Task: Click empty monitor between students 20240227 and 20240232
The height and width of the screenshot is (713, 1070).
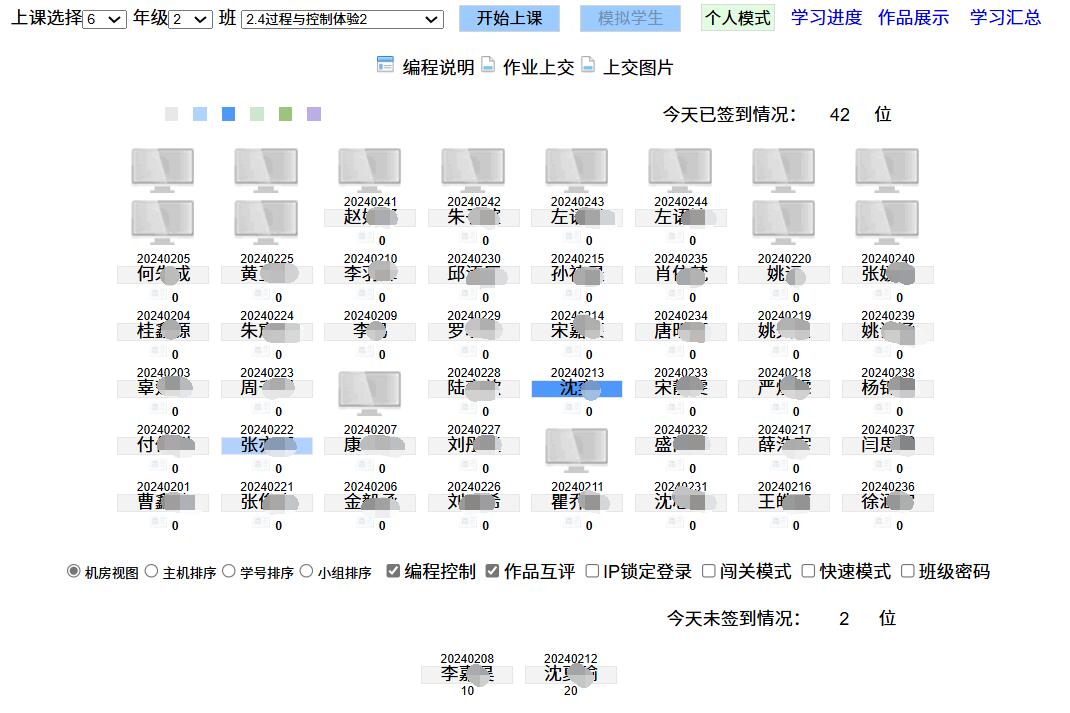Action: (577, 450)
